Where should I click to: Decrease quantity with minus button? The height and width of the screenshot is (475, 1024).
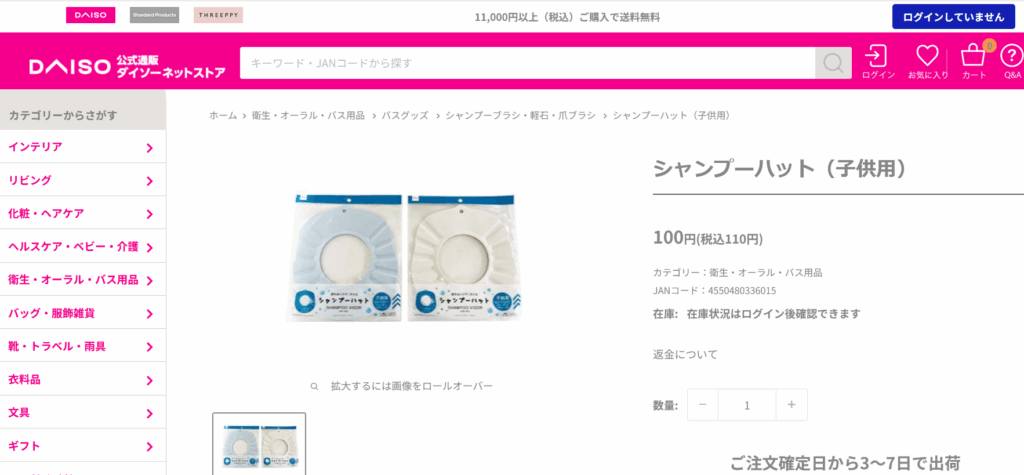point(703,405)
